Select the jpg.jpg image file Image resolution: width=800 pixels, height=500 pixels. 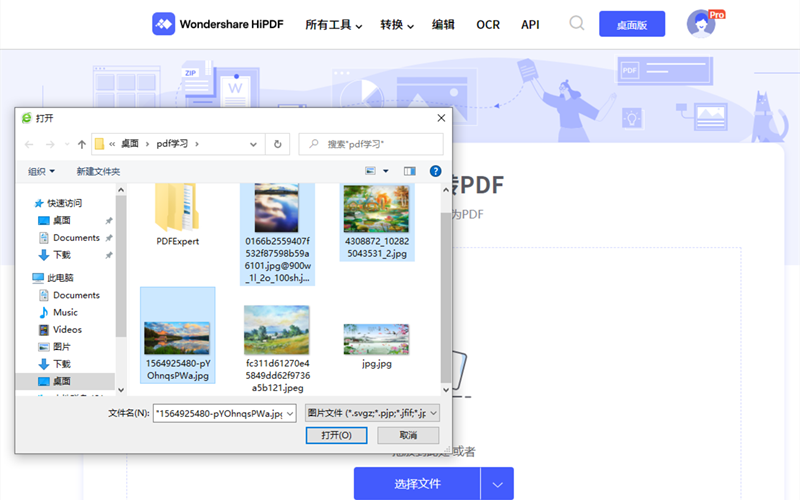click(x=377, y=346)
